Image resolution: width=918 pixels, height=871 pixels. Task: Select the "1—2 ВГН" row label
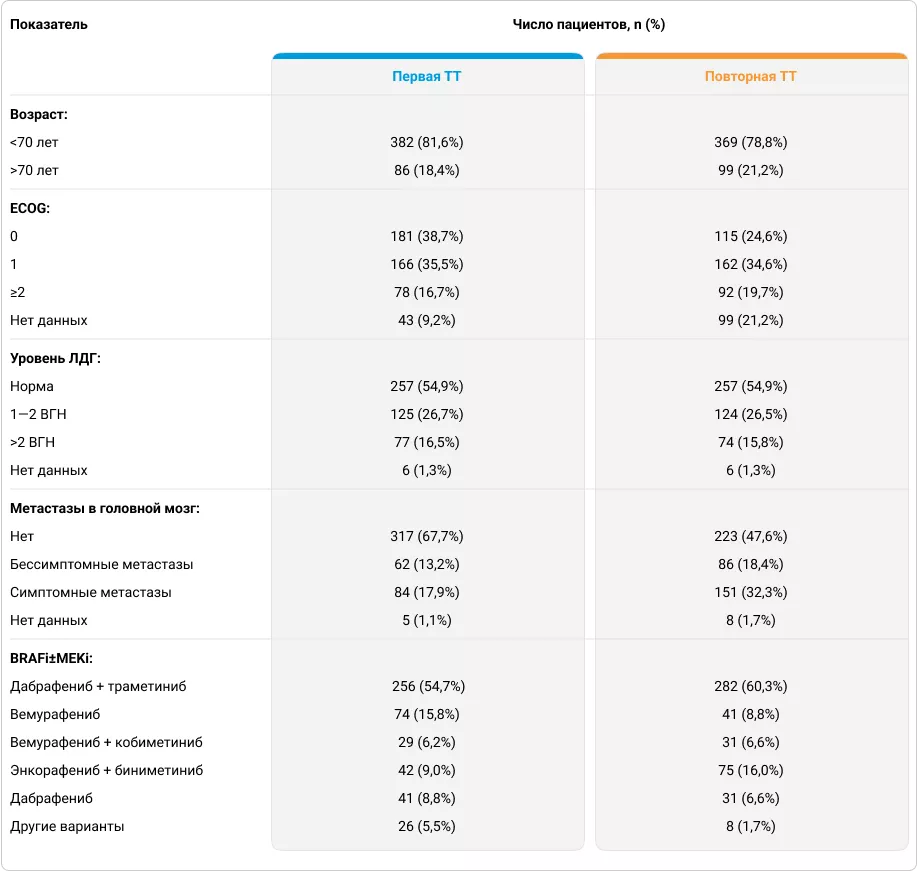39,414
